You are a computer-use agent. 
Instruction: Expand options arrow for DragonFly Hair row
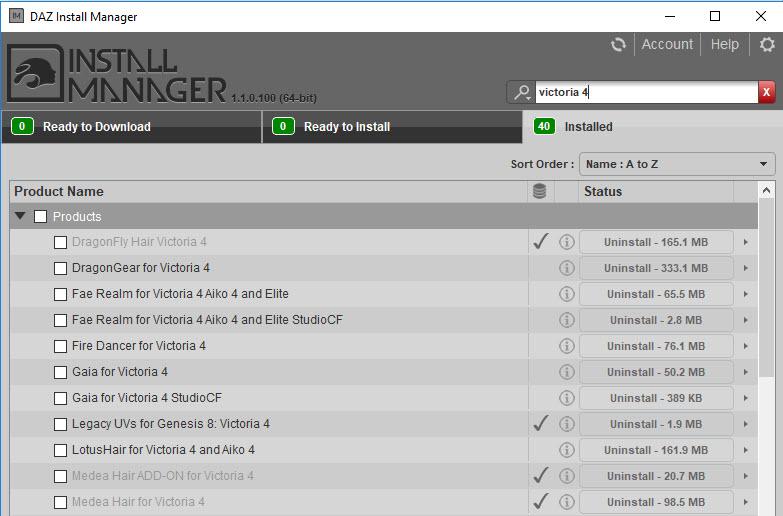click(746, 242)
